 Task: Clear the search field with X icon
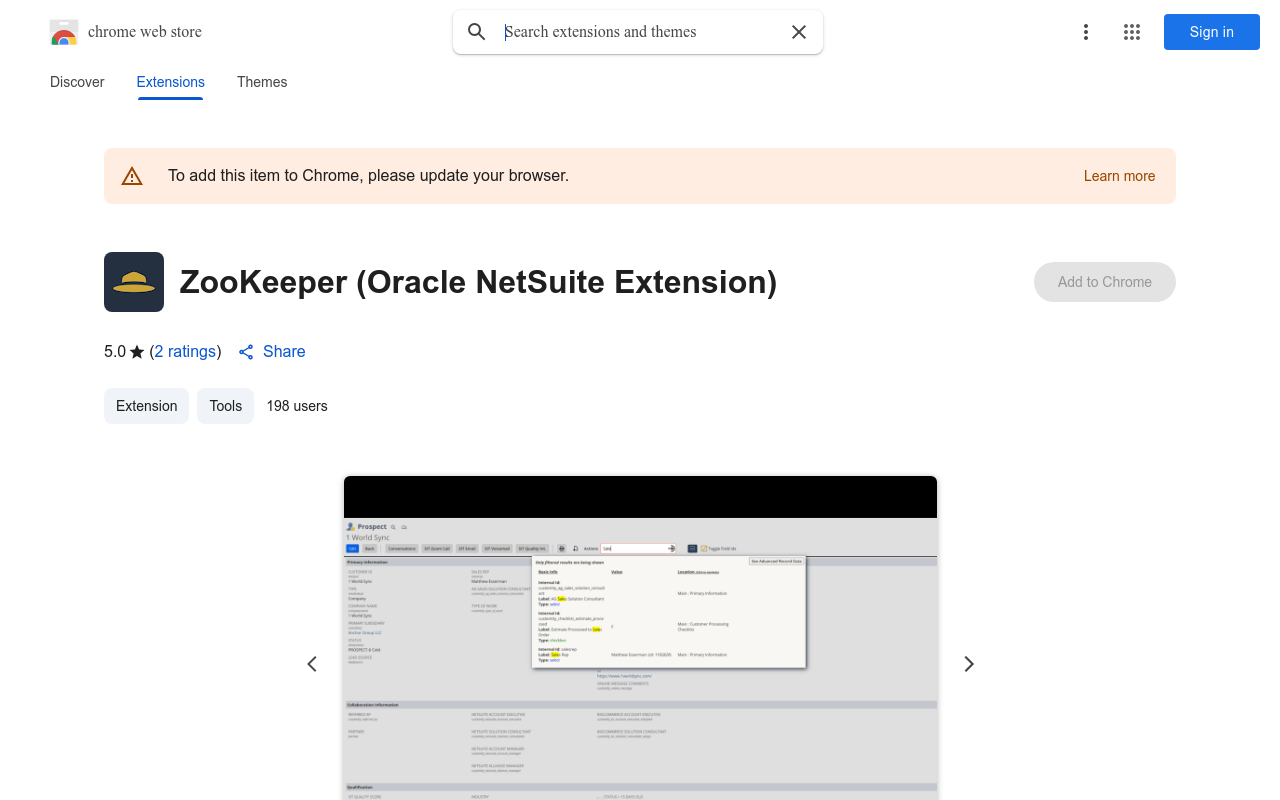tap(799, 32)
